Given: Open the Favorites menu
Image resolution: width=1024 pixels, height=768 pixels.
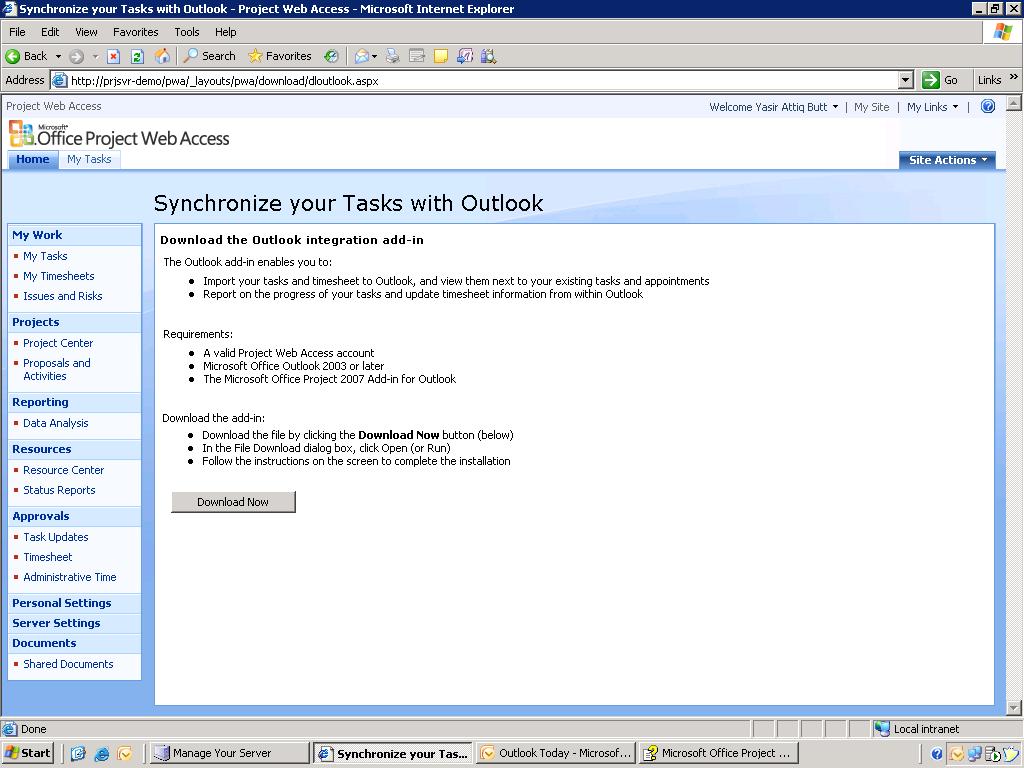Looking at the screenshot, I should (x=135, y=32).
